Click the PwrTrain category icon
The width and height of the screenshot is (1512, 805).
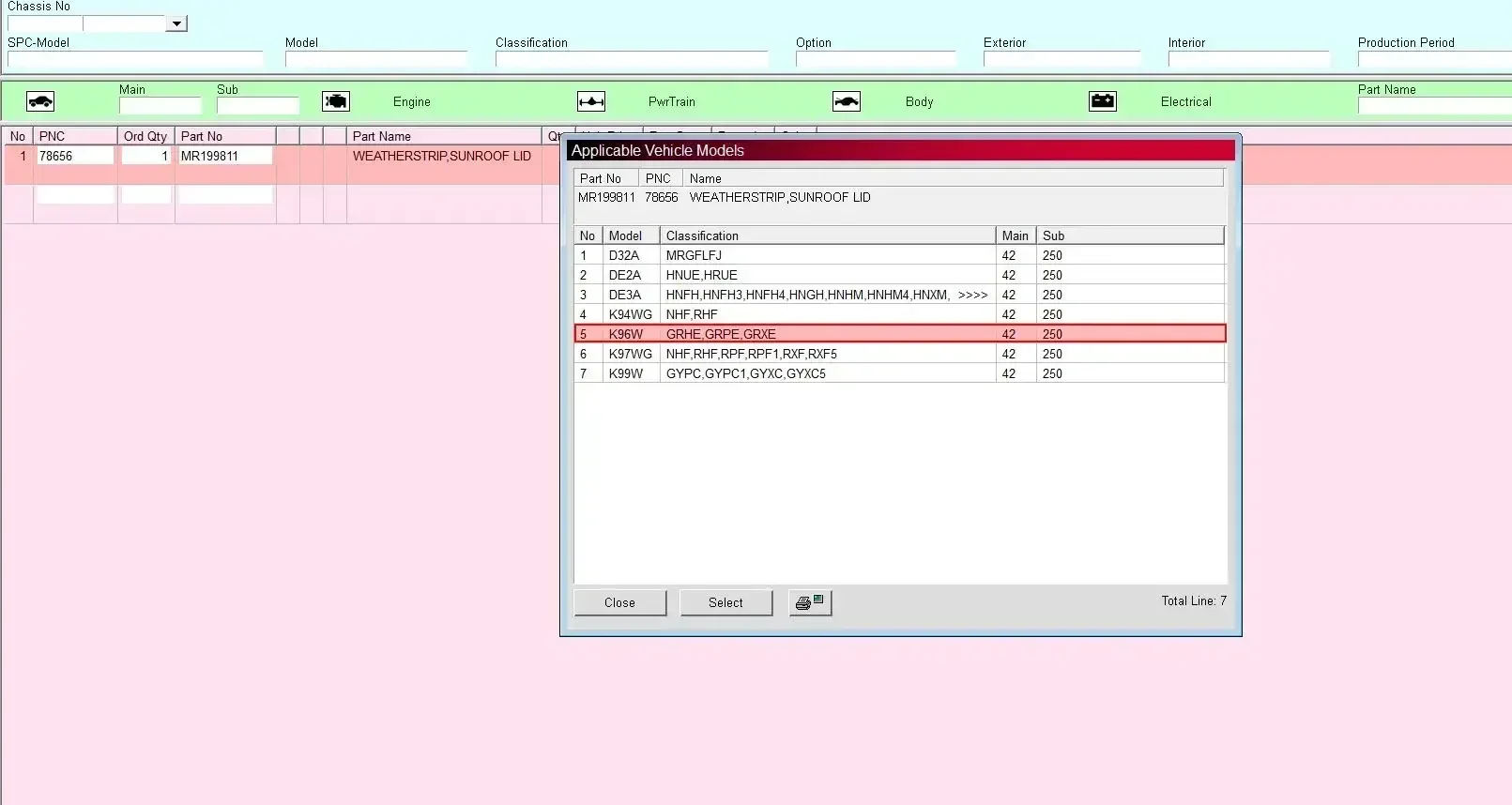pos(591,101)
